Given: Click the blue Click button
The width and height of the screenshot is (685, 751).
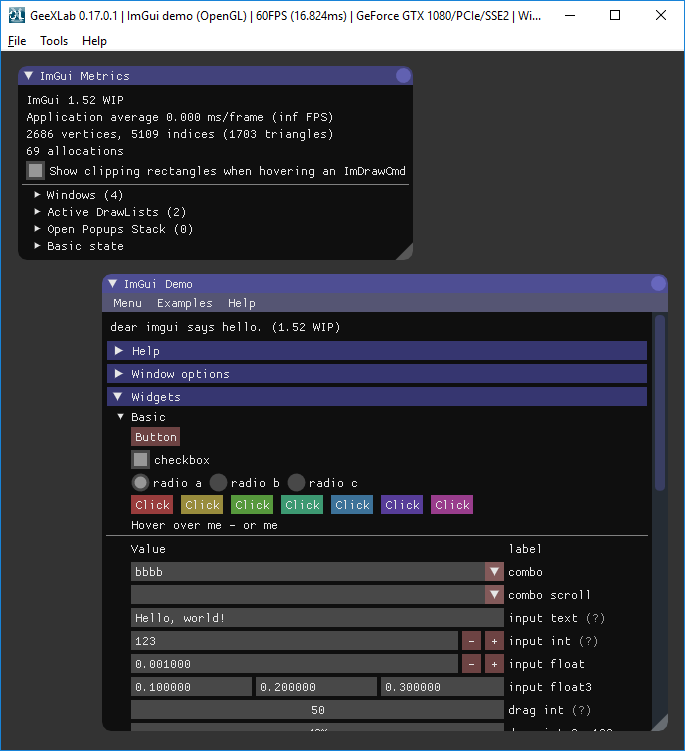Looking at the screenshot, I should pos(352,505).
